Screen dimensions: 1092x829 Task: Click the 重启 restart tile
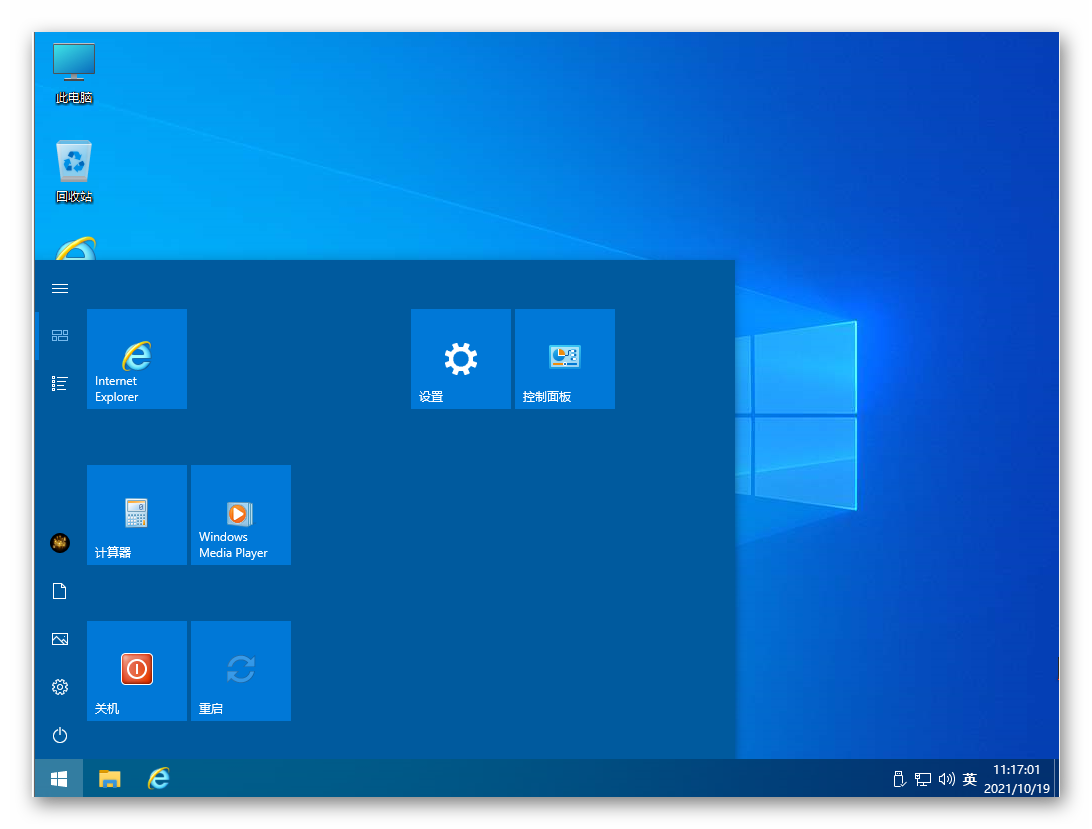240,671
